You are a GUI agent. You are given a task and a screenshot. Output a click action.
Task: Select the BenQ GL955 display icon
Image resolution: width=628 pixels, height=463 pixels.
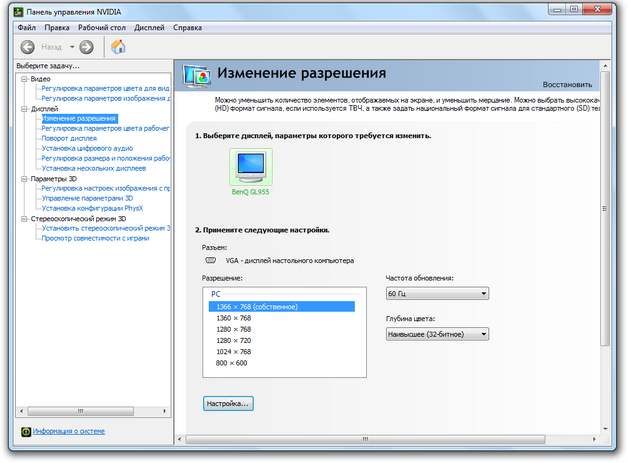tap(251, 167)
